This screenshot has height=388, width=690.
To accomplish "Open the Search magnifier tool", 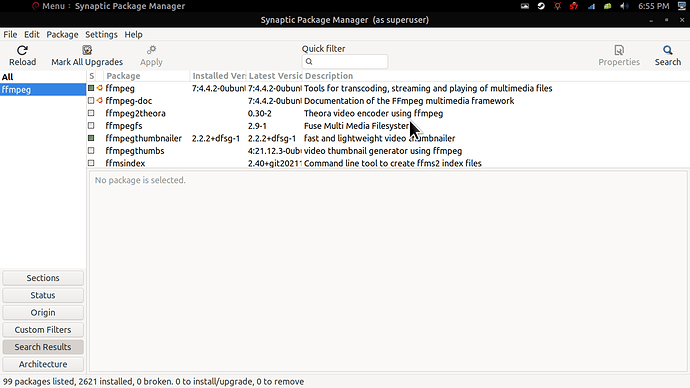I will [668, 50].
